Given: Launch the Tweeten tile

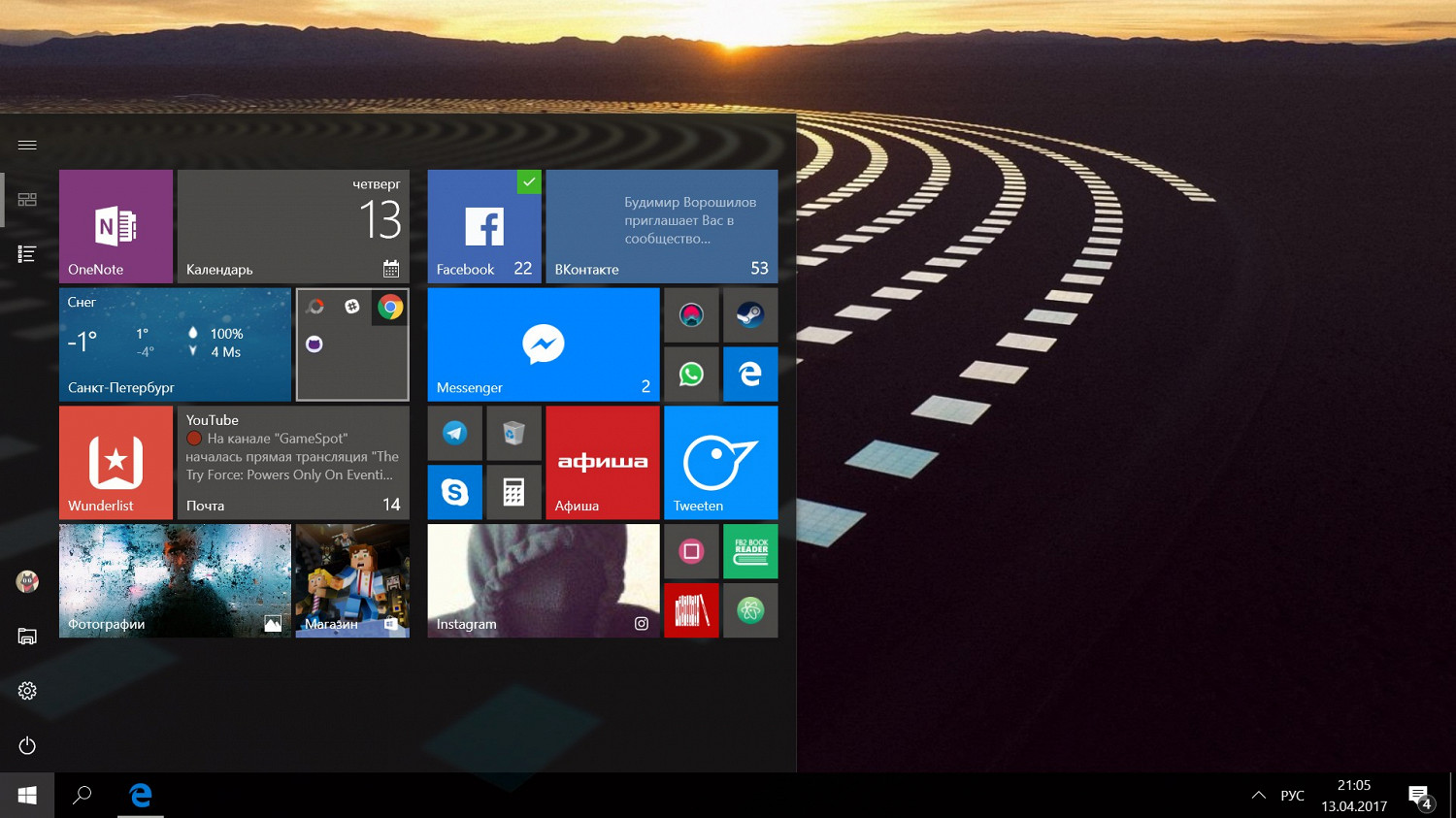Looking at the screenshot, I should click(721, 463).
